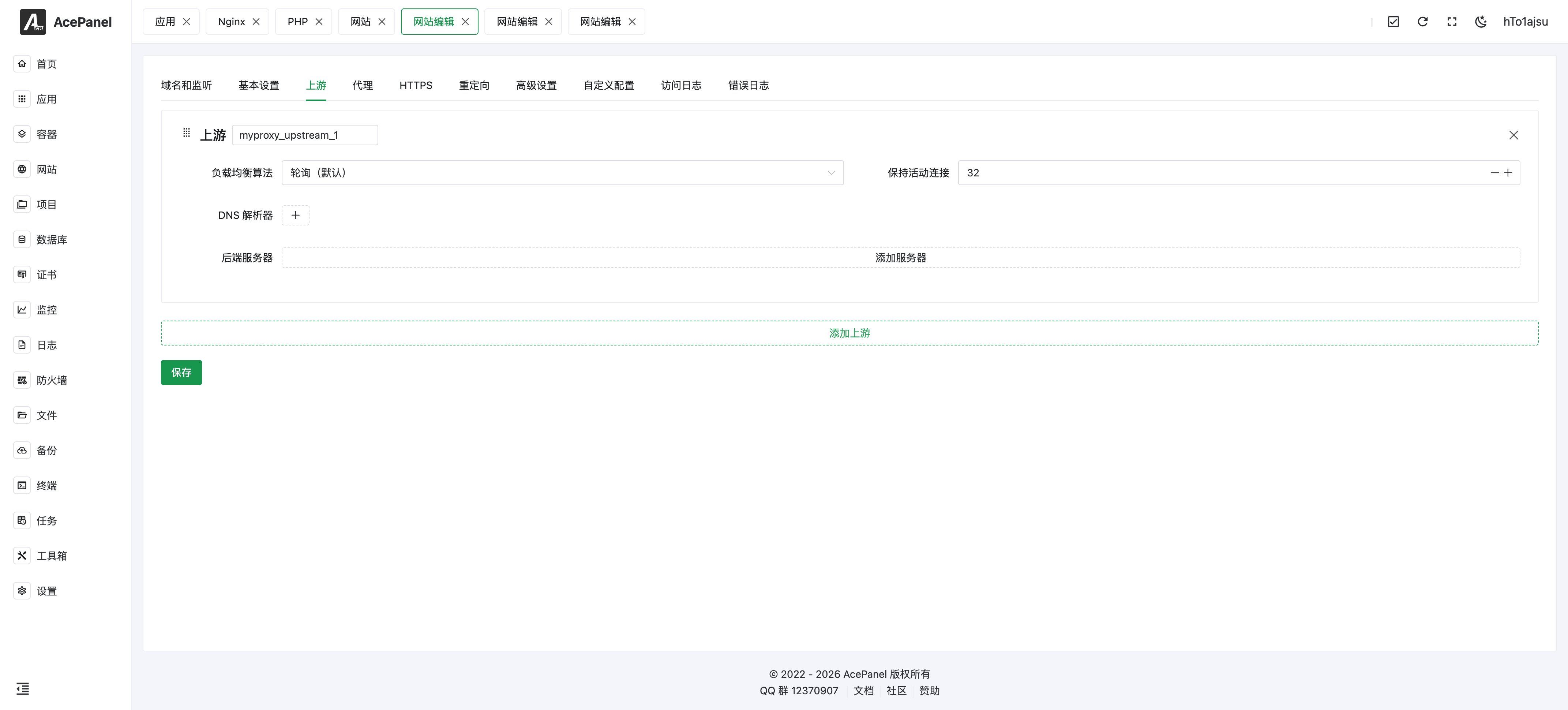Select the 工具箱 sidebar icon
Viewport: 1568px width, 710px height.
coord(22,555)
